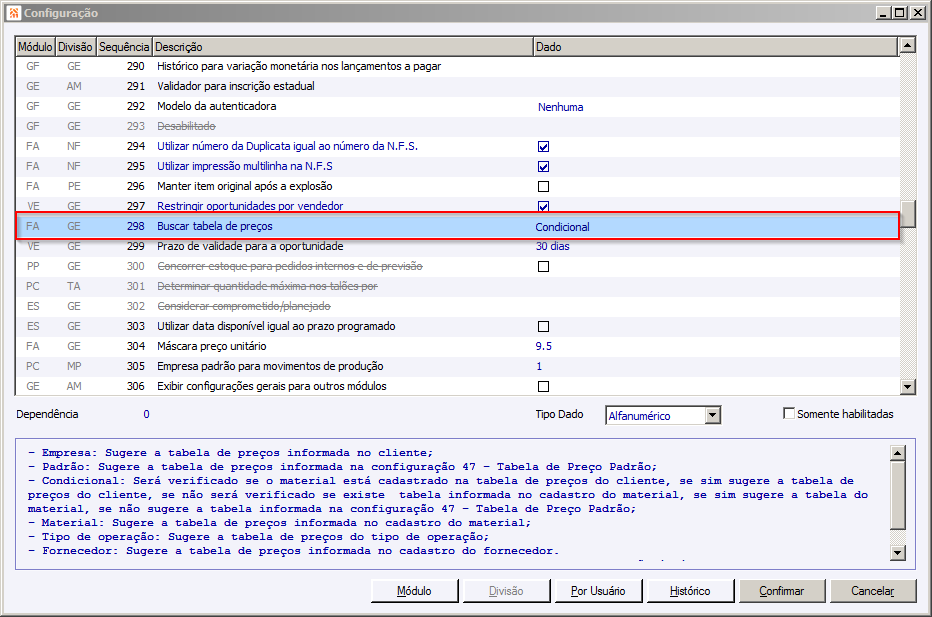Viewport: 932px width, 617px height.
Task: Click the 30 dias value
Action: (x=553, y=246)
